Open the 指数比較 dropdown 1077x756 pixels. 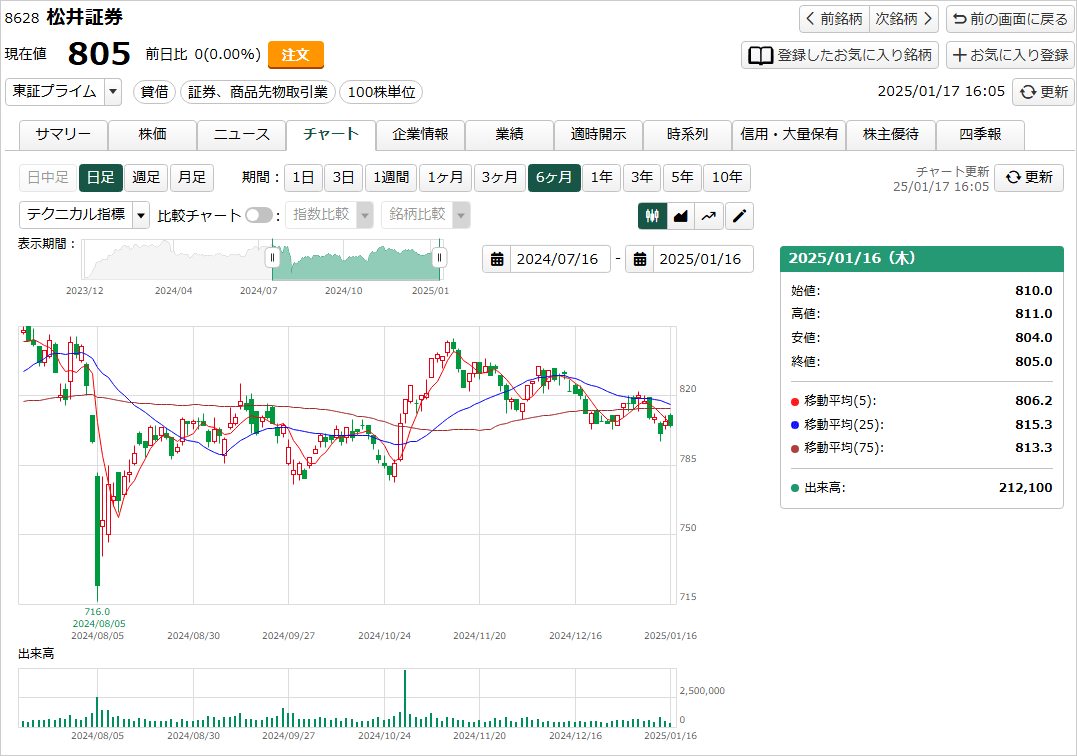(x=329, y=215)
